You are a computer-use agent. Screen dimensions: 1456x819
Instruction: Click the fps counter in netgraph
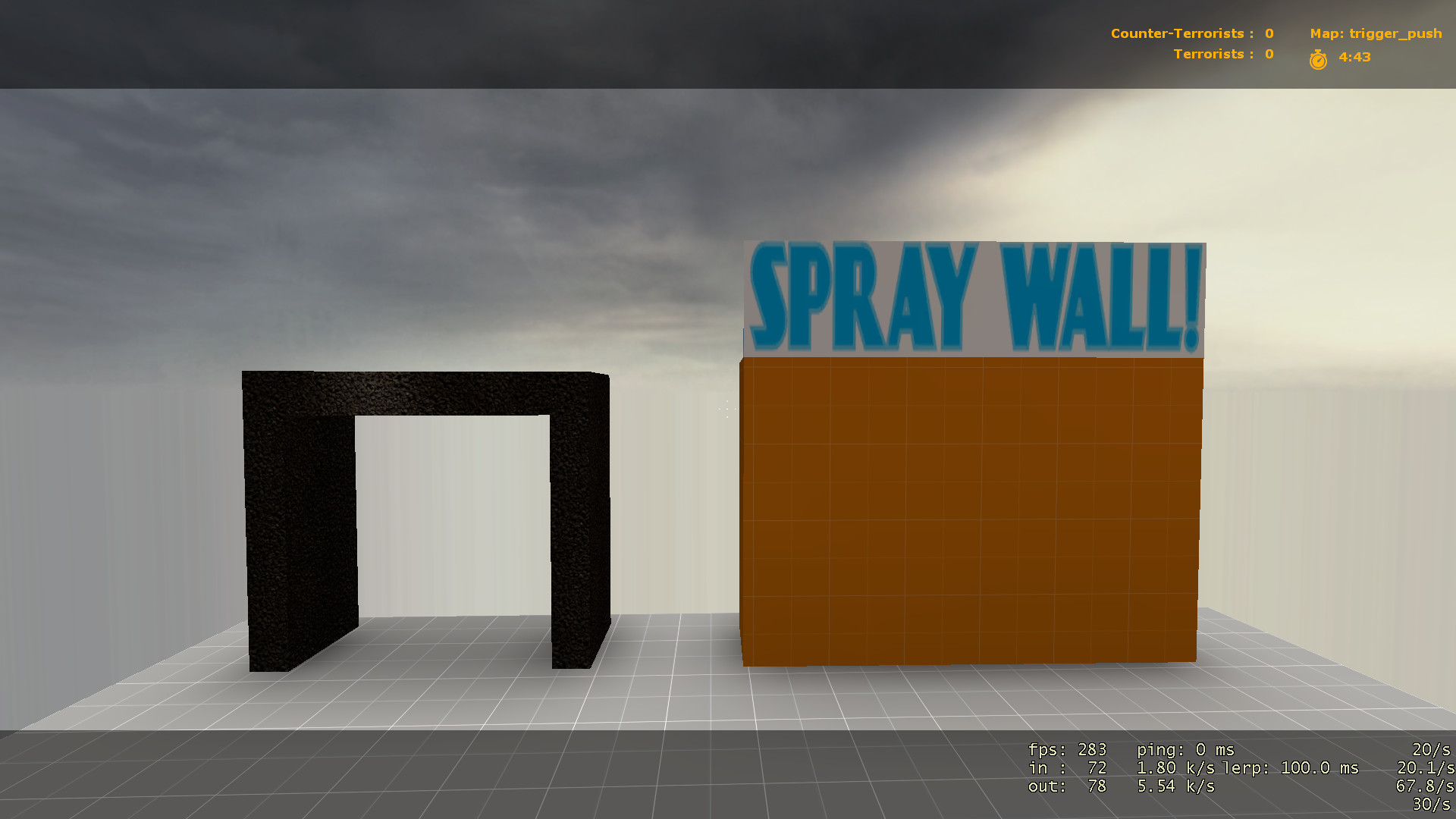(1067, 749)
